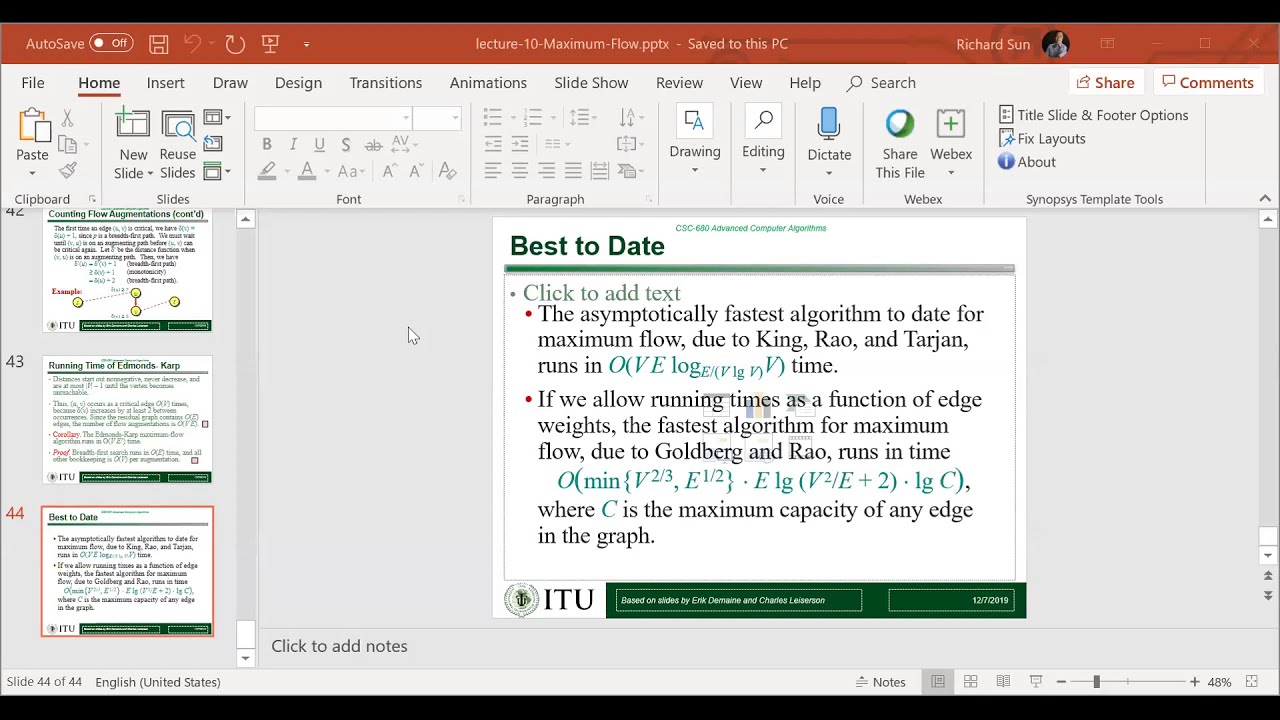
Task: Start presentation from beginning icon in title bar
Action: tap(270, 44)
